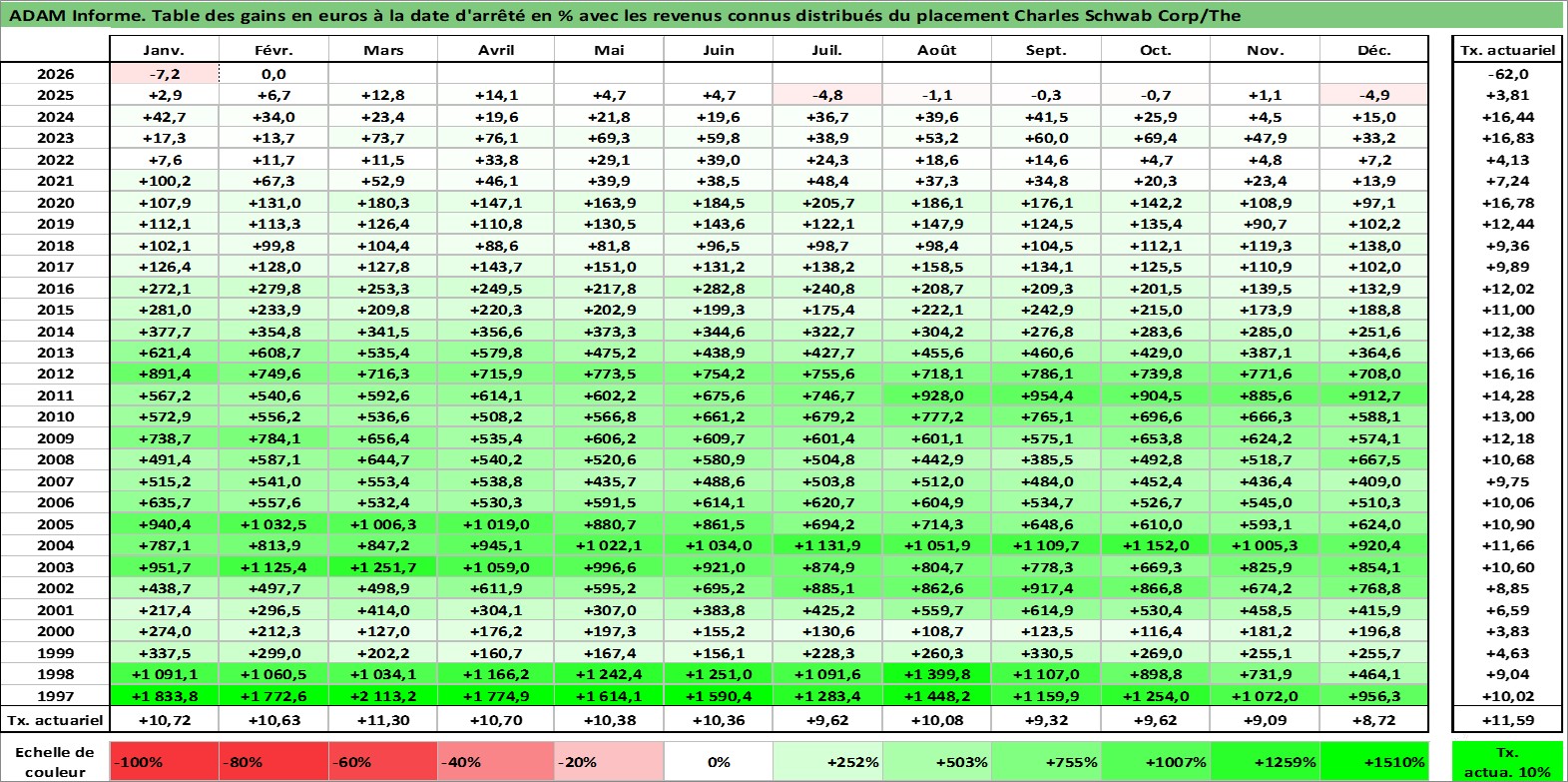Click the Mars column header

[383, 50]
